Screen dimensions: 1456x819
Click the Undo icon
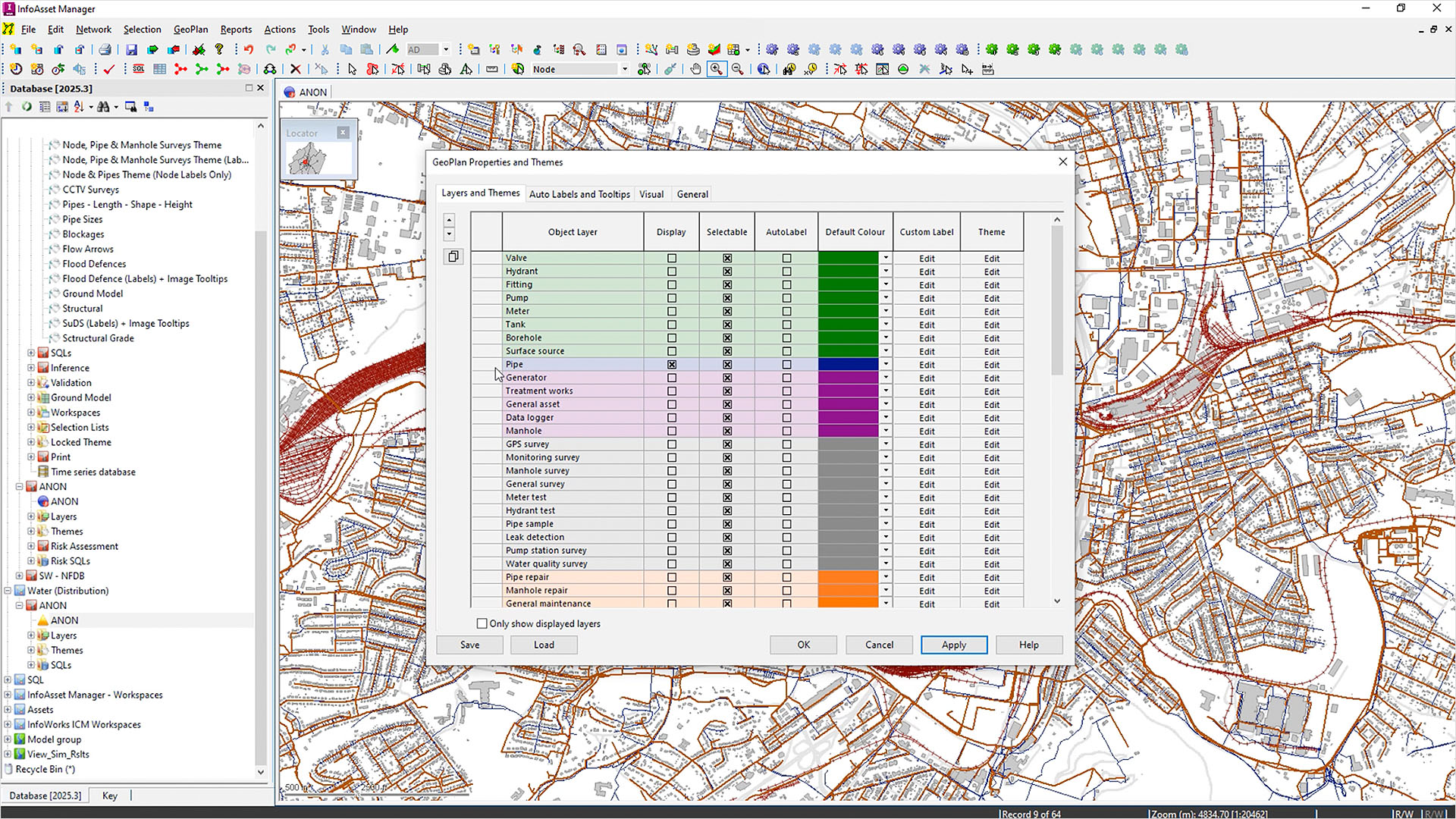[249, 49]
